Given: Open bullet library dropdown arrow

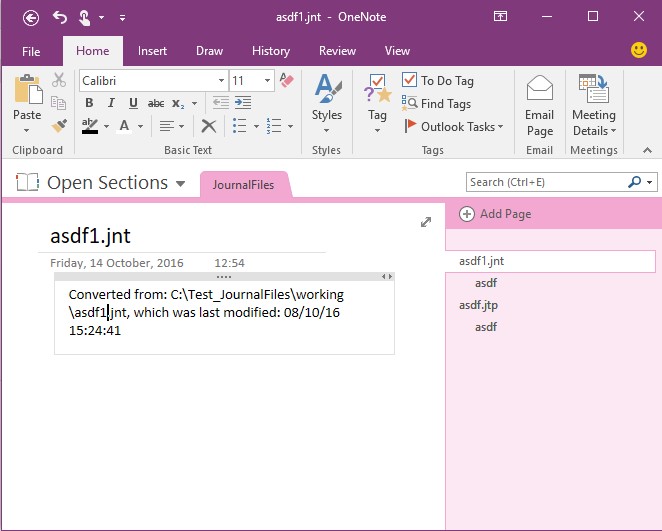Looking at the screenshot, I should pyautogui.click(x=256, y=126).
